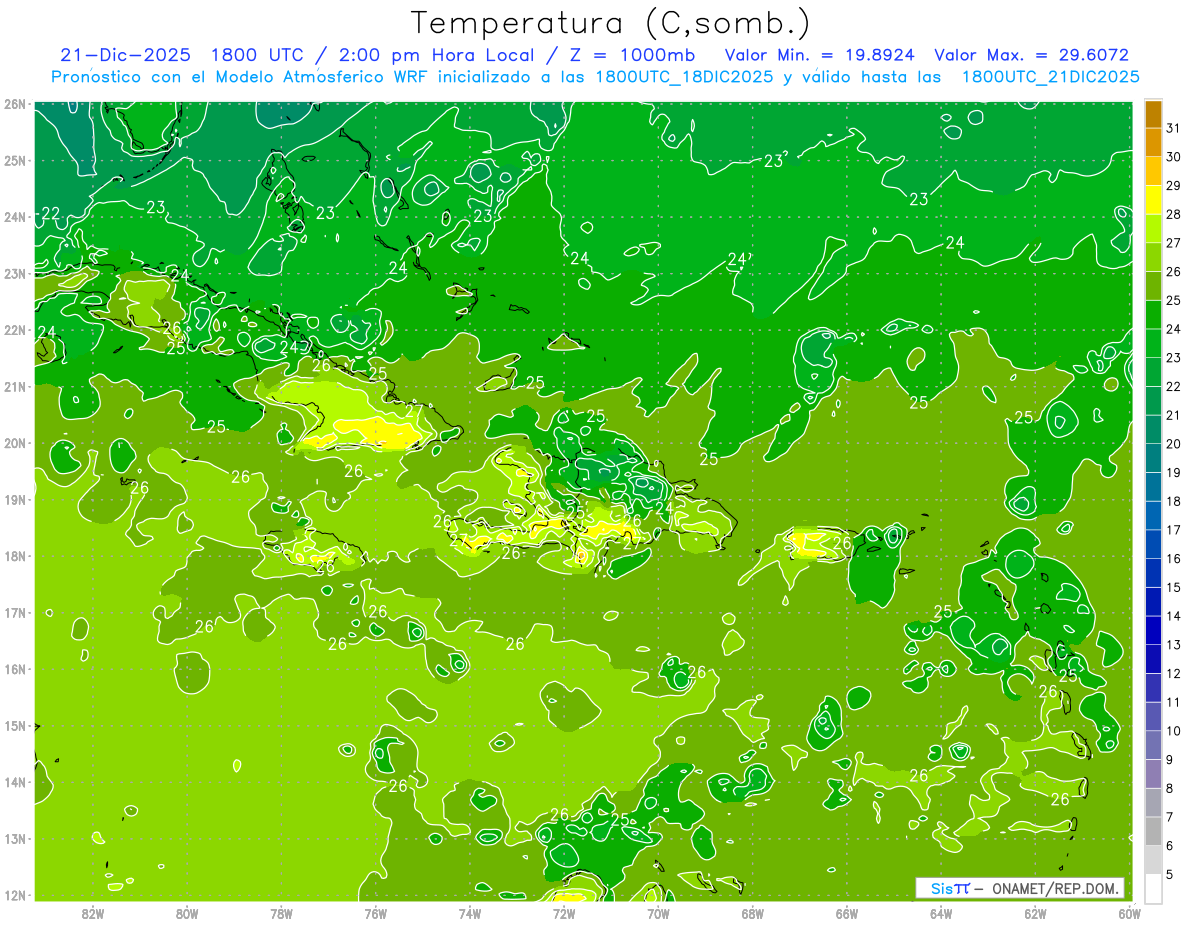Click the '74W' longitude axis label
The image size is (1200, 927).
point(470,913)
